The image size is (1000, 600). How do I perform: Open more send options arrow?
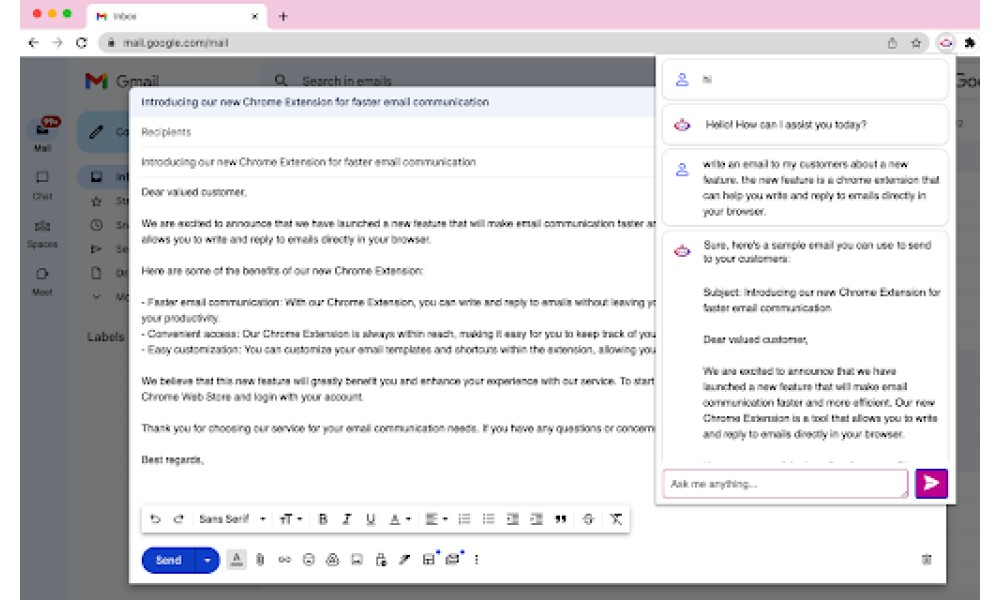pos(207,560)
